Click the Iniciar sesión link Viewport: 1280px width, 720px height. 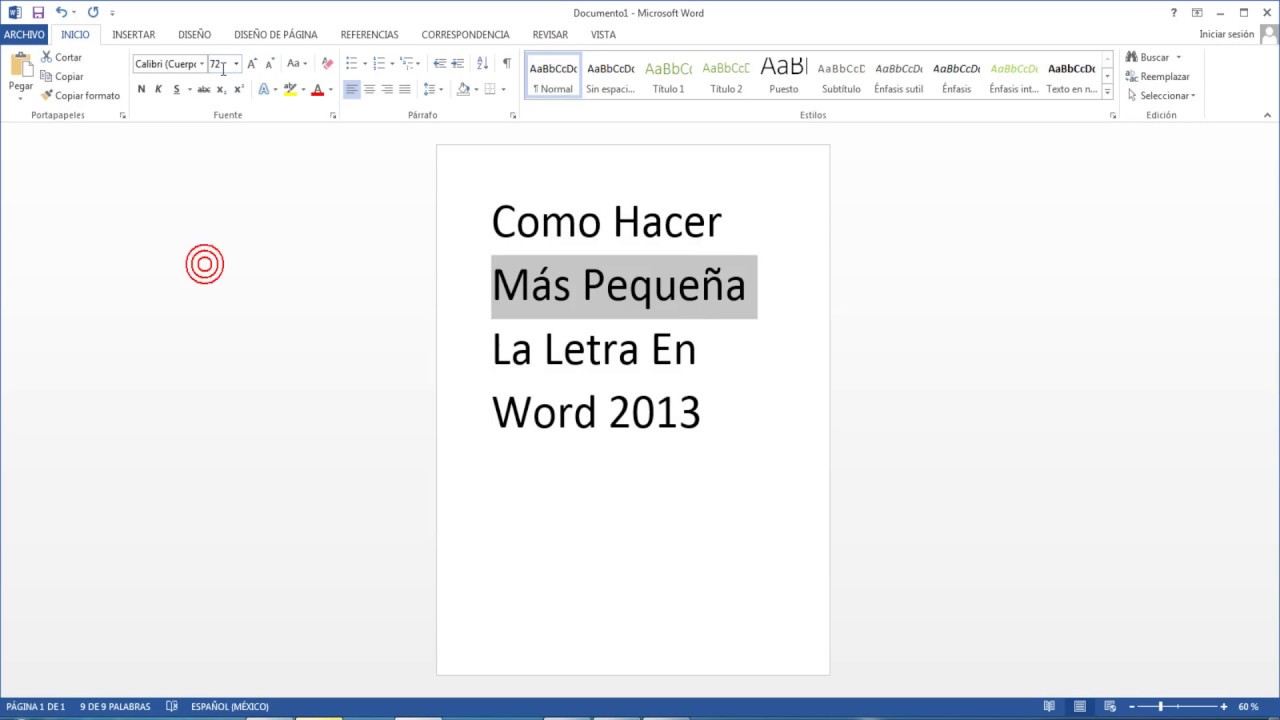(1226, 35)
